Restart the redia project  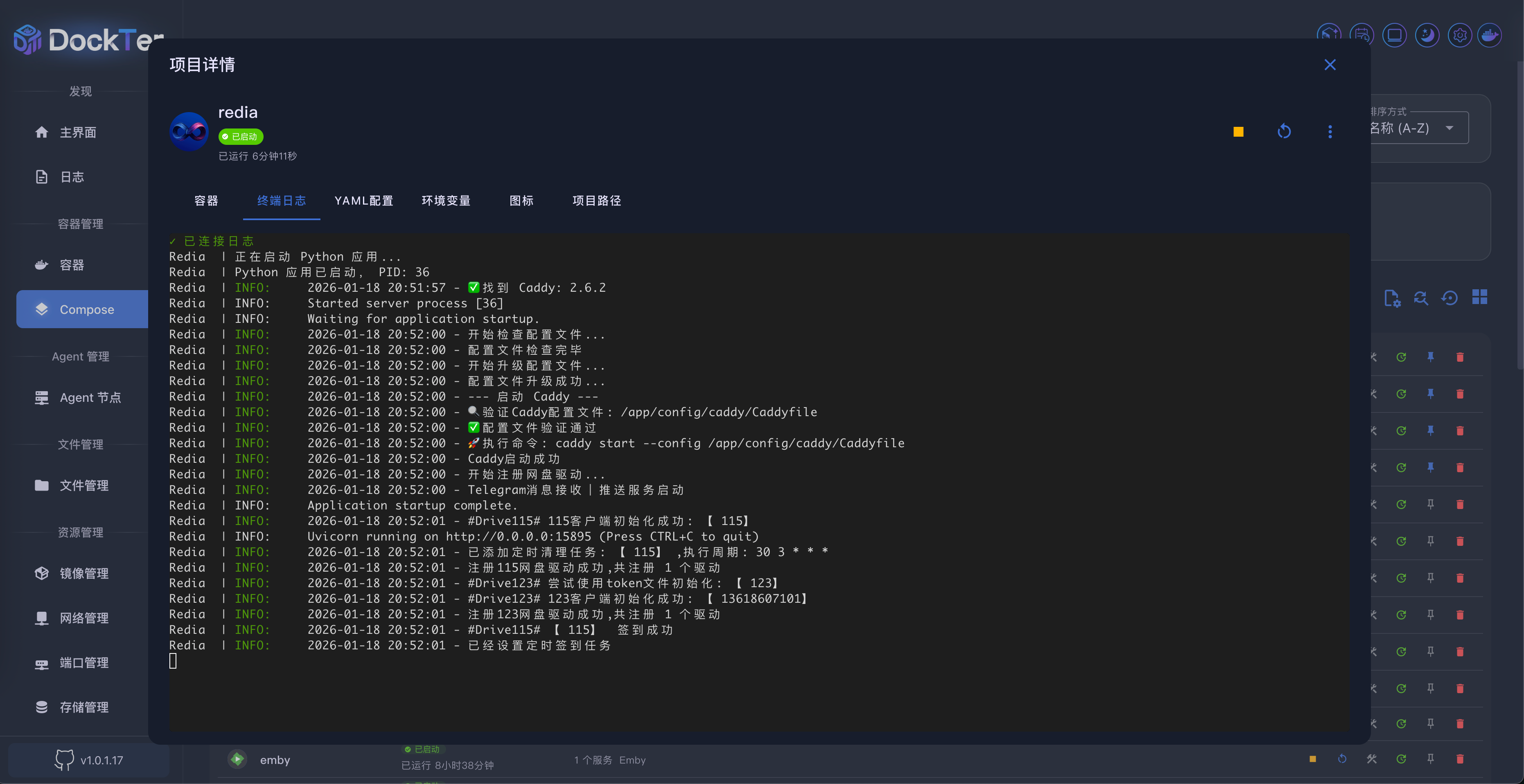1284,131
